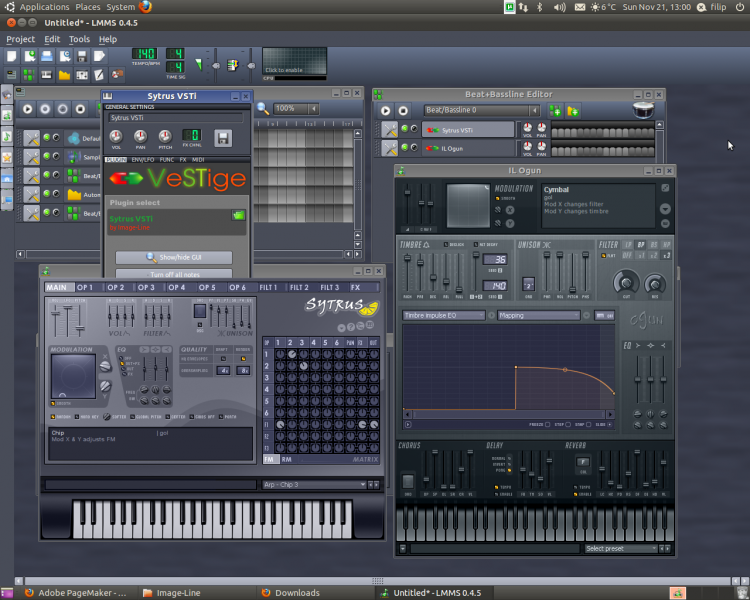Stop Beat+Bassline Editor playback

[403, 111]
